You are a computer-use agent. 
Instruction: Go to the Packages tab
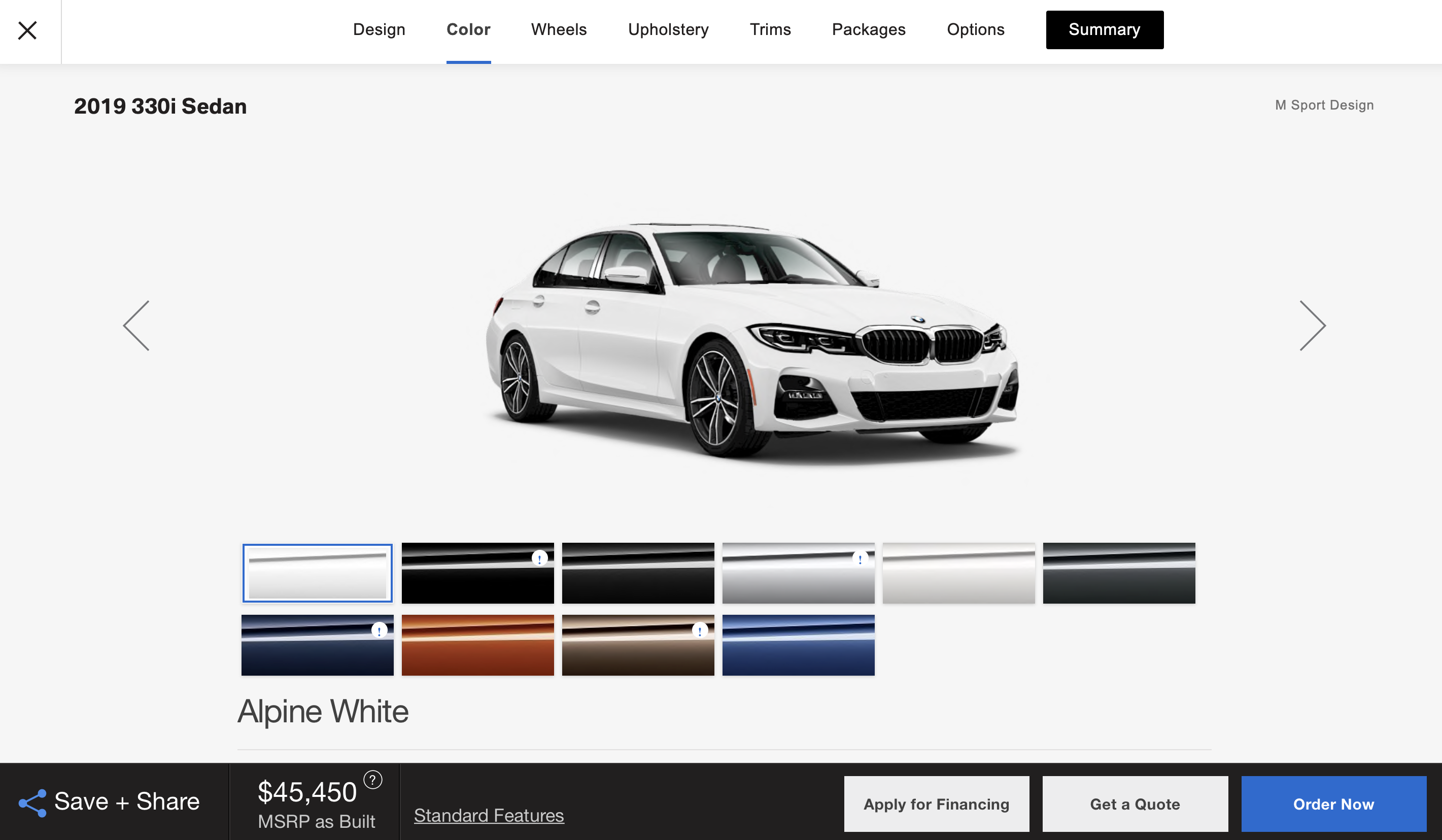pyautogui.click(x=868, y=30)
